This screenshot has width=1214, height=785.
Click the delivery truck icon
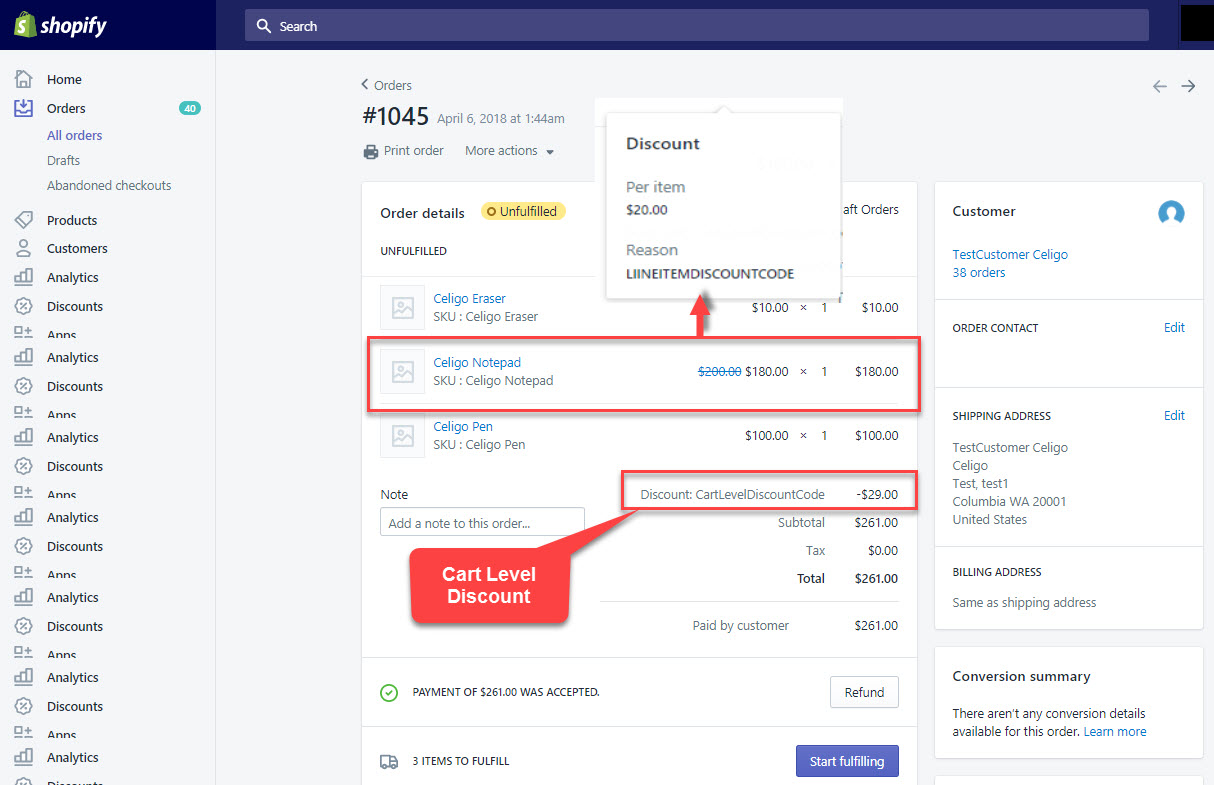tap(389, 761)
